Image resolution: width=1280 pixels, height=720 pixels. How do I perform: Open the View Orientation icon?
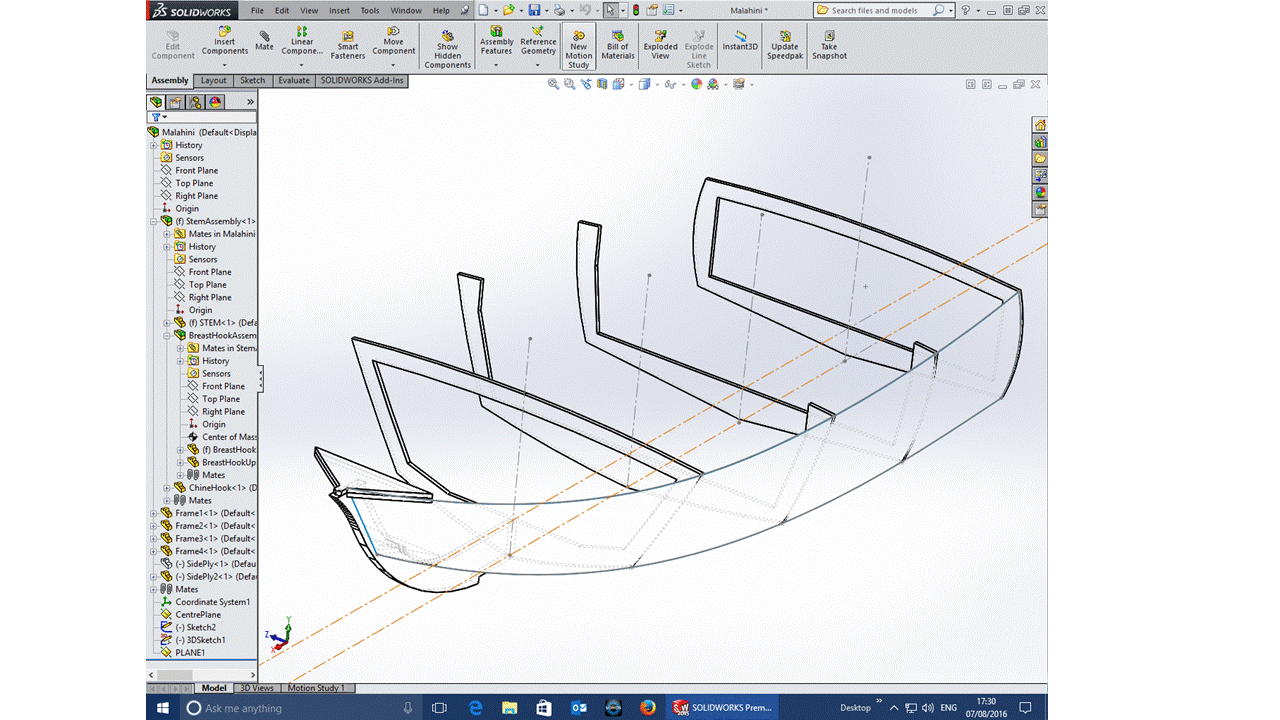pyautogui.click(x=618, y=85)
